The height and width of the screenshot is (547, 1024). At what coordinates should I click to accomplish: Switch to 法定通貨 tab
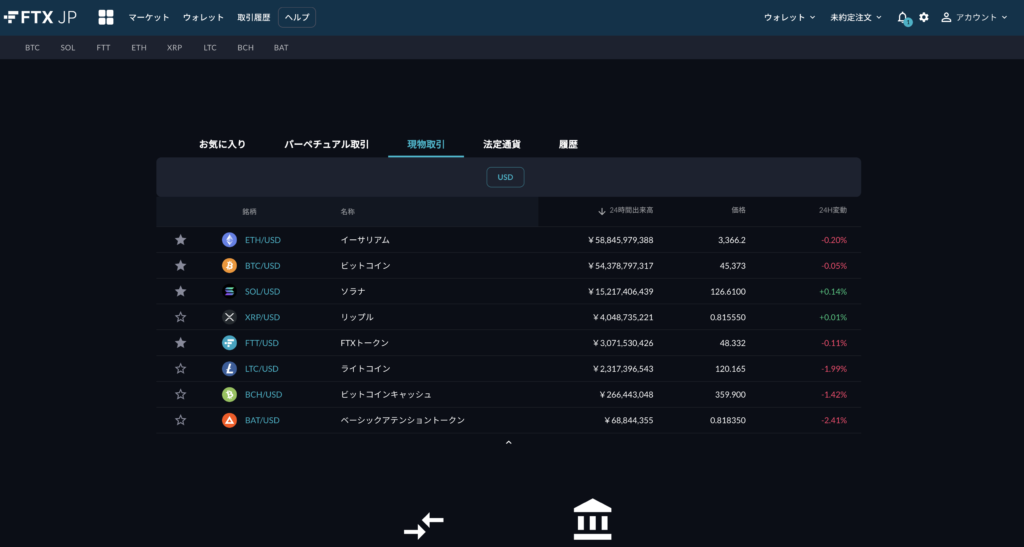click(x=502, y=144)
